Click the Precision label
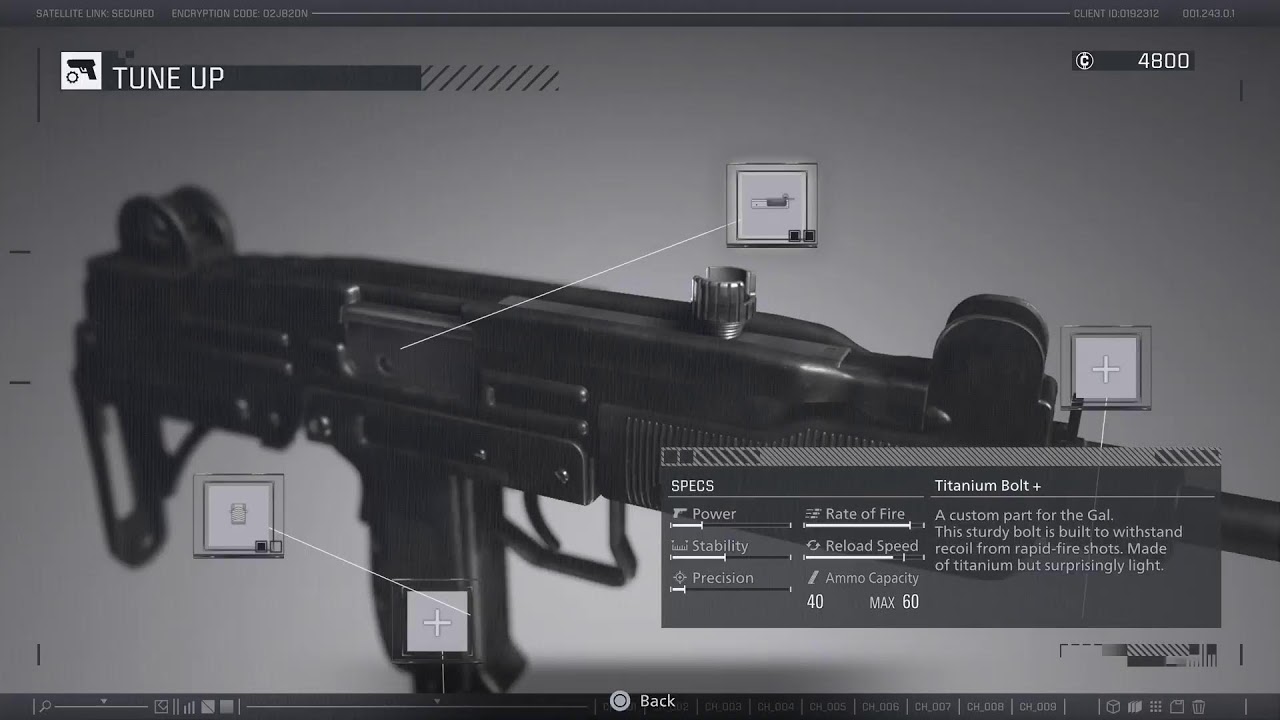Viewport: 1280px width, 720px height. [723, 578]
